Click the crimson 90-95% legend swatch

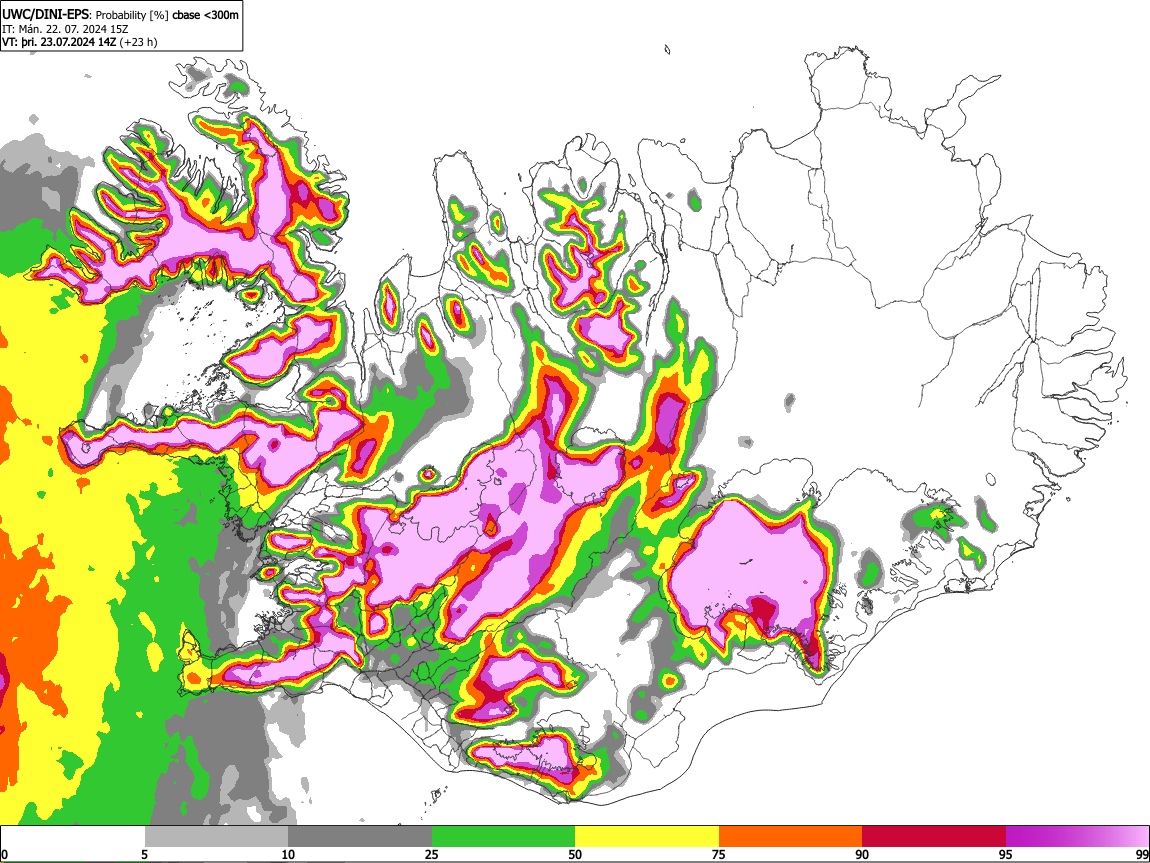(x=934, y=837)
